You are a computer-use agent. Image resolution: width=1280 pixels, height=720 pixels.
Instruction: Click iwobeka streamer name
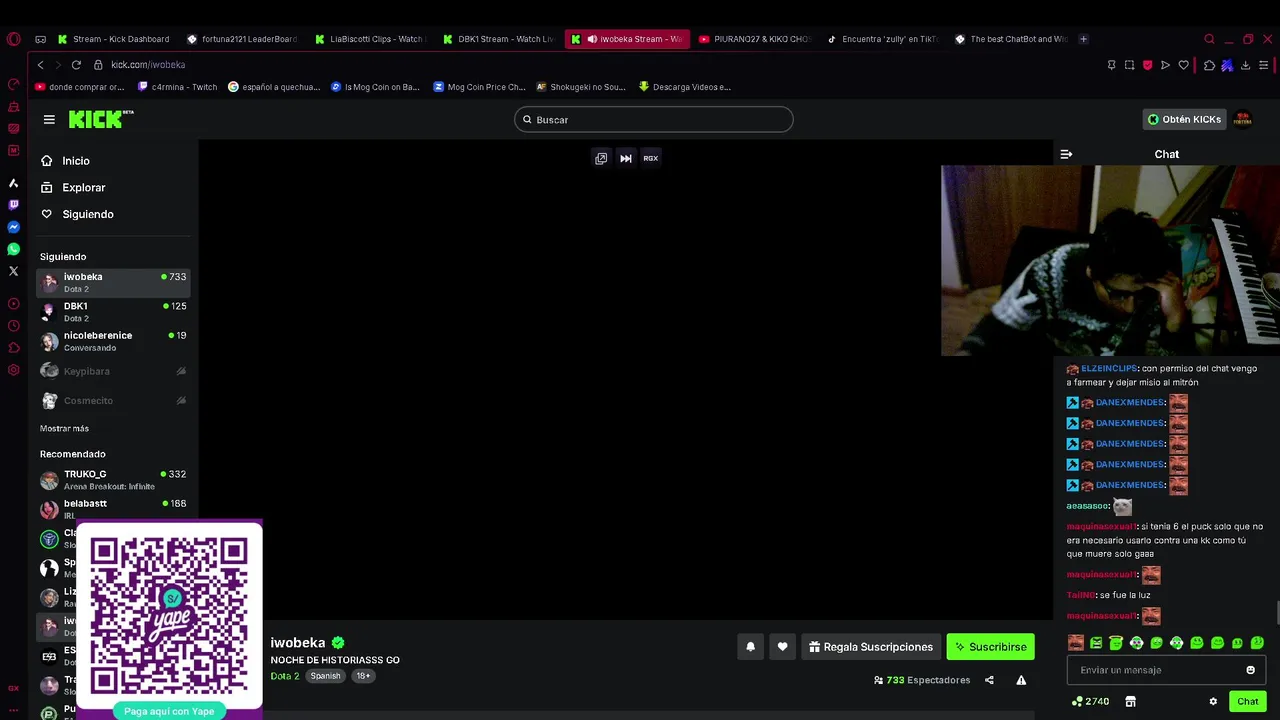297,643
